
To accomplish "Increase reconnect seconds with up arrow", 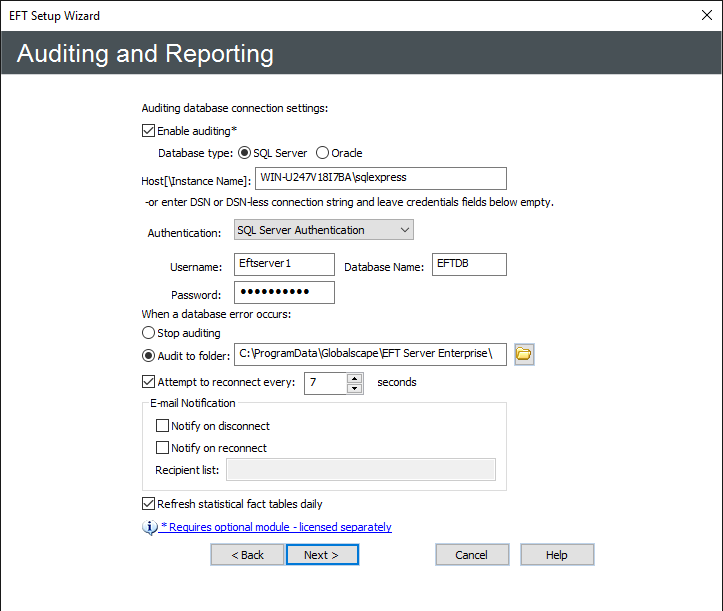I will (x=354, y=377).
